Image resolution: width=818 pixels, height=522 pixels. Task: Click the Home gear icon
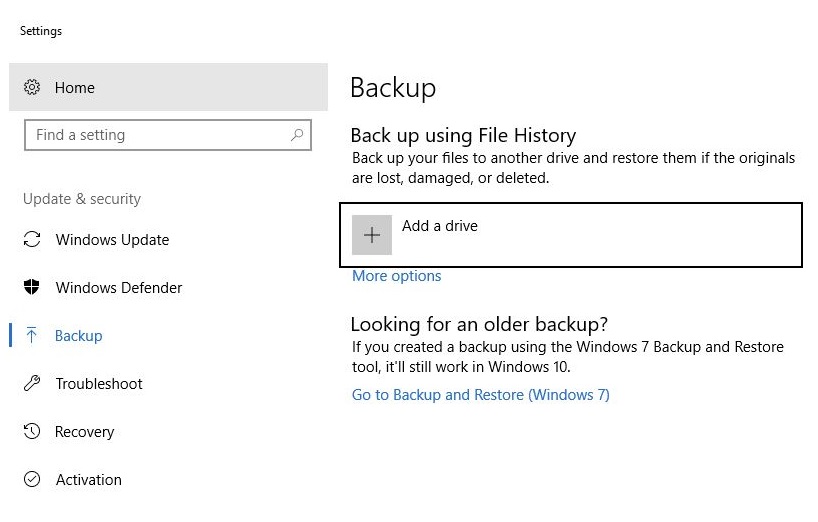click(x=32, y=87)
